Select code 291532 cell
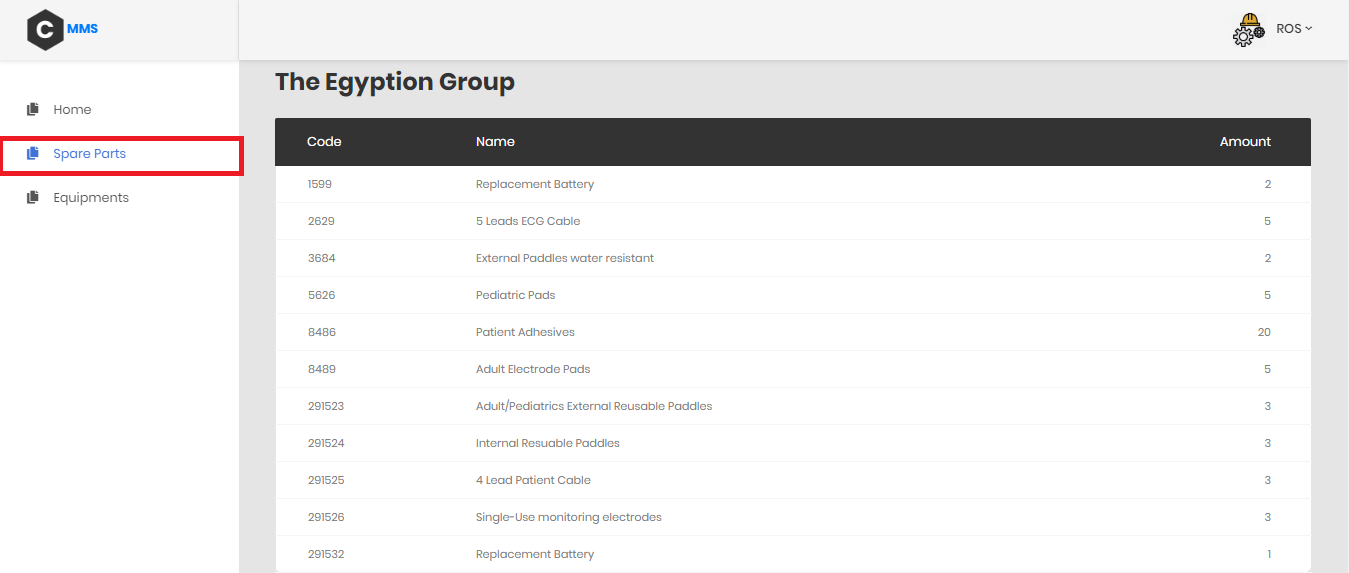Image resolution: width=1349 pixels, height=573 pixels. (326, 554)
